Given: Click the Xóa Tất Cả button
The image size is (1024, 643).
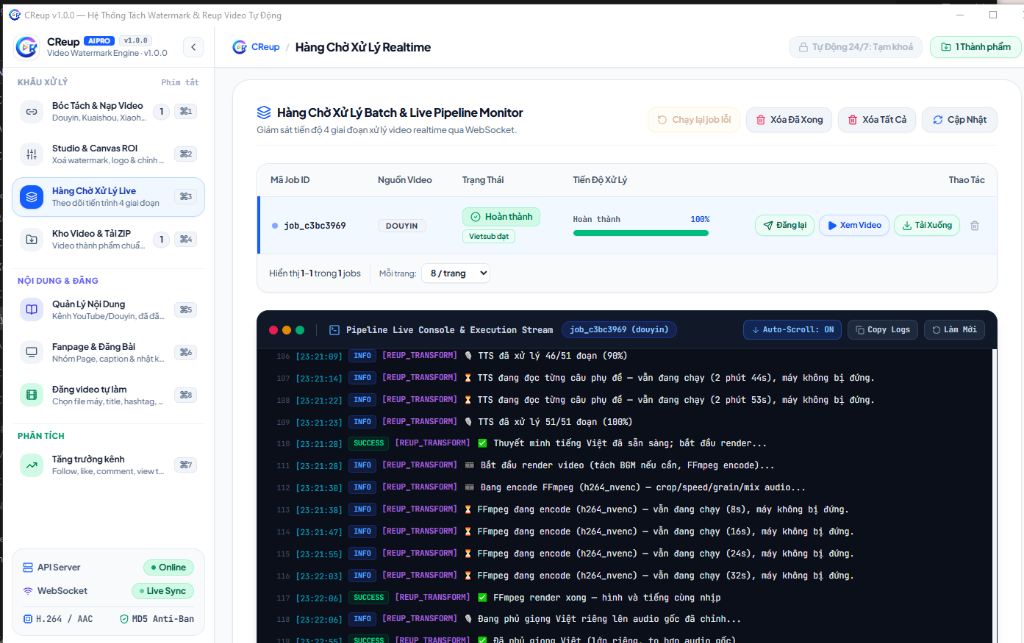Looking at the screenshot, I should pos(877,119).
